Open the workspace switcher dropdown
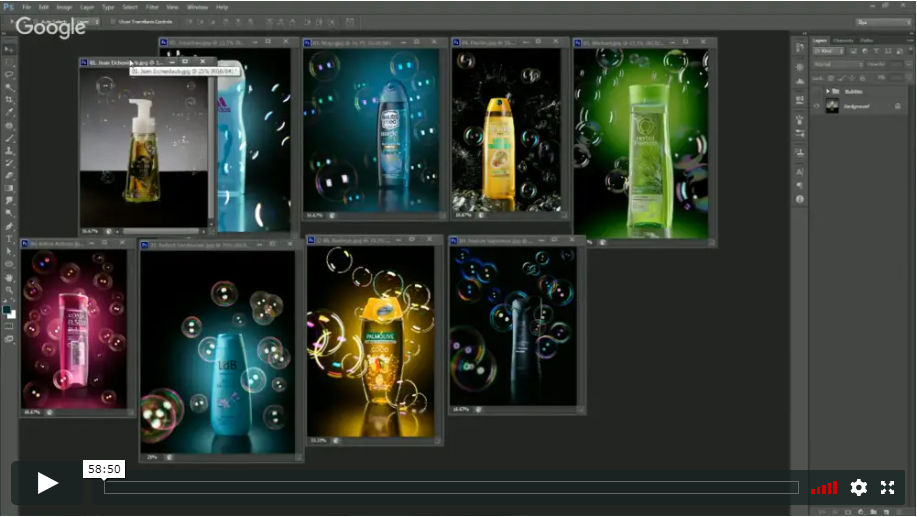The height and width of the screenshot is (517, 917). click(883, 22)
